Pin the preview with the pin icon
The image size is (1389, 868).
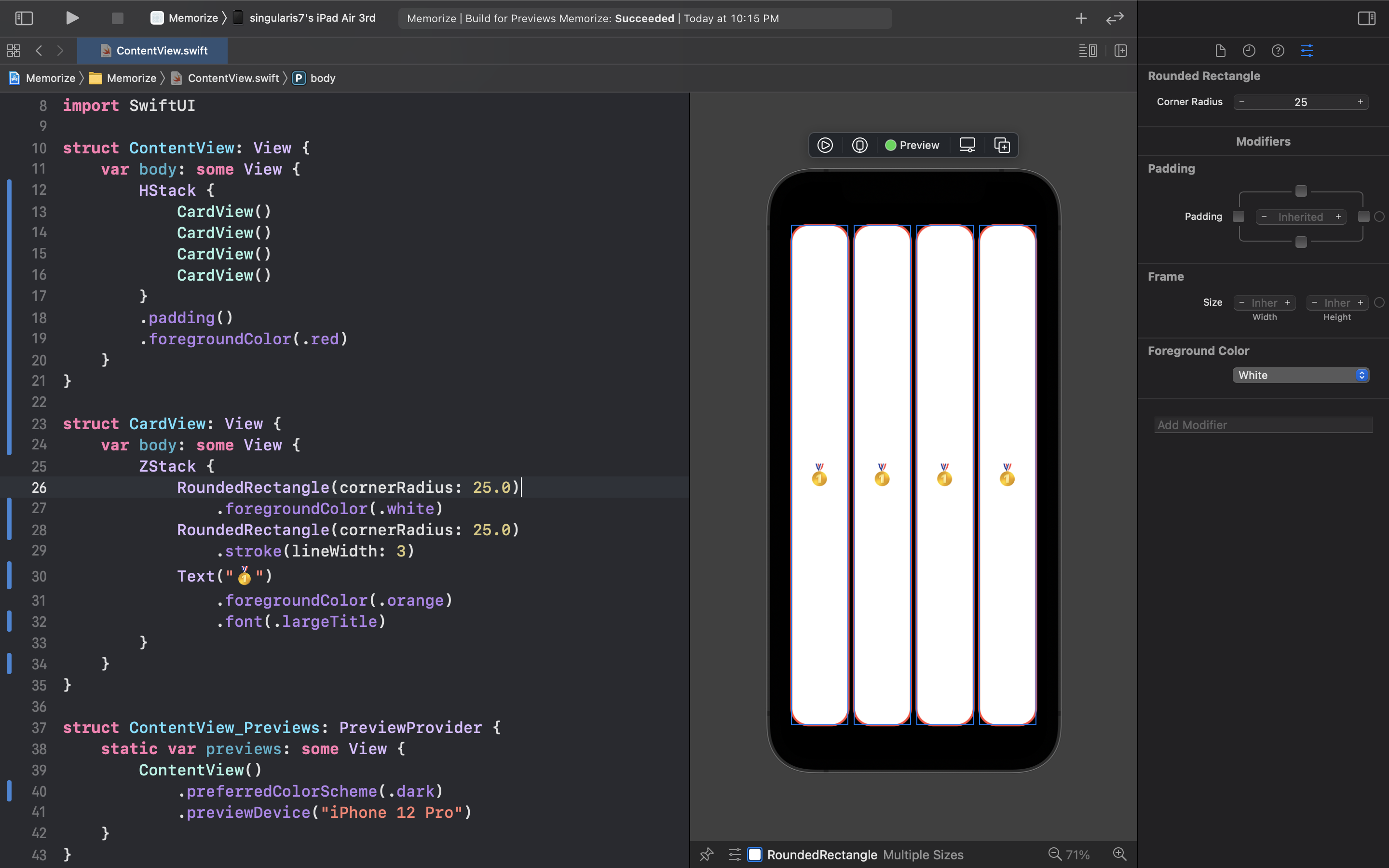[707, 854]
